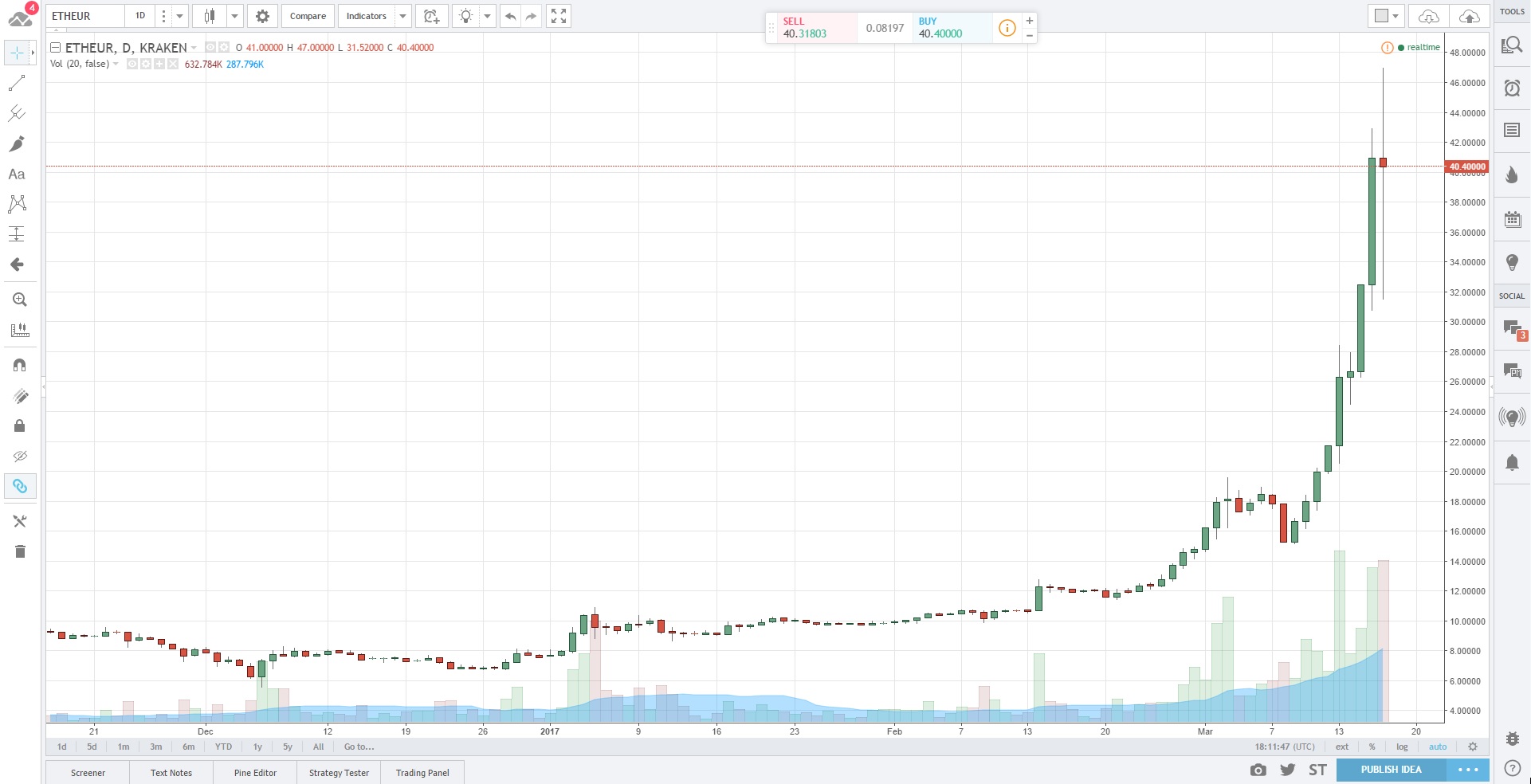Expand the three-dots menu beside Publish Idea
The height and width of the screenshot is (784, 1531).
point(1468,770)
